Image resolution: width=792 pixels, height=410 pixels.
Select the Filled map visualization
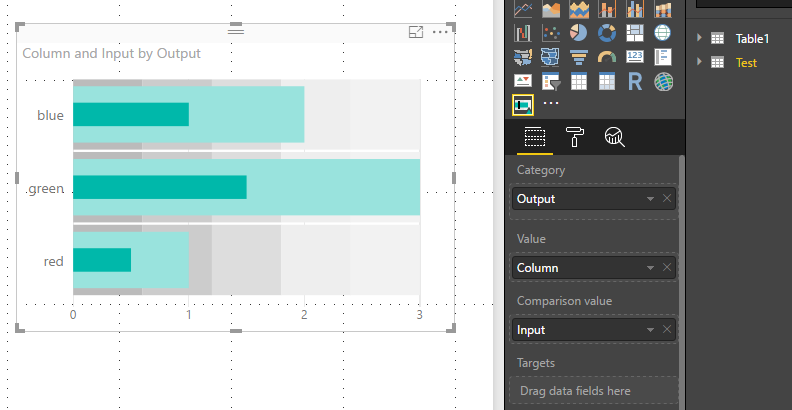click(523, 57)
